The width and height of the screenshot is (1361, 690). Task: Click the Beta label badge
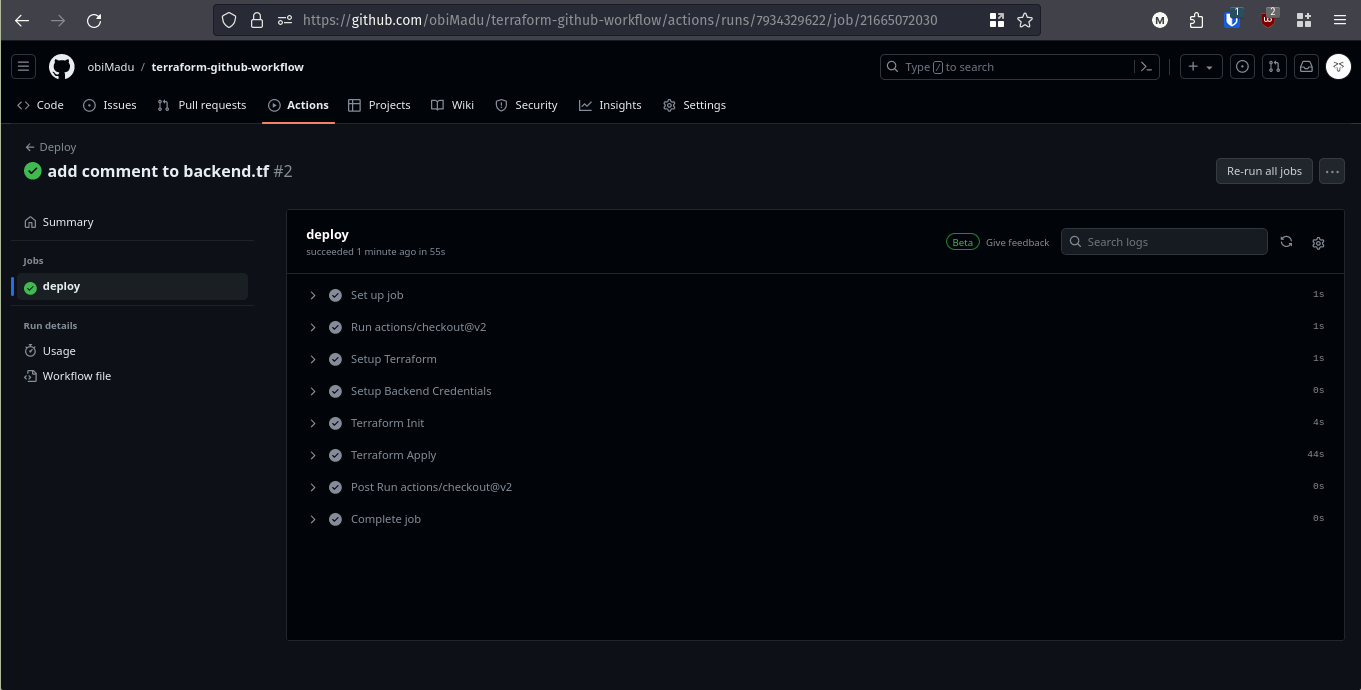pos(963,242)
